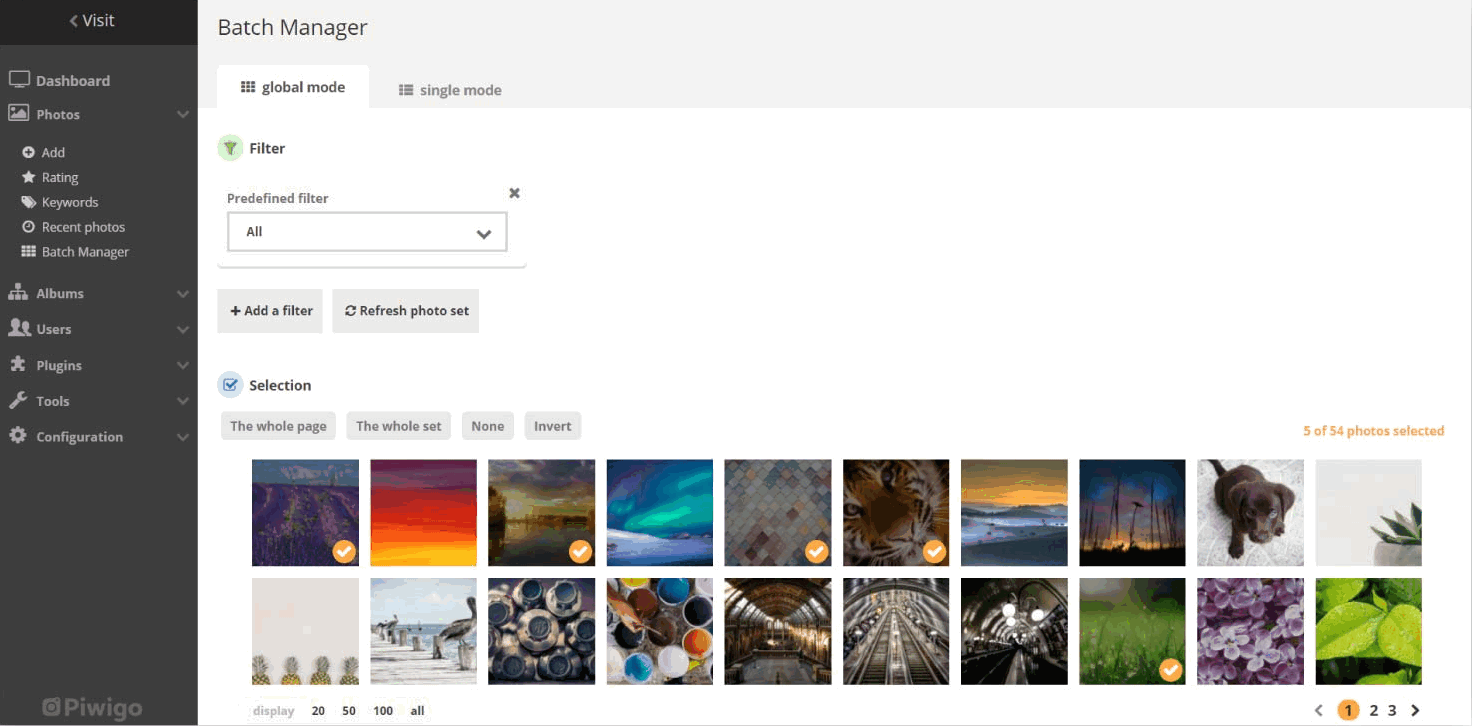The image size is (1472, 726).
Task: Select the escalator tunnel photo
Action: pos(896,631)
